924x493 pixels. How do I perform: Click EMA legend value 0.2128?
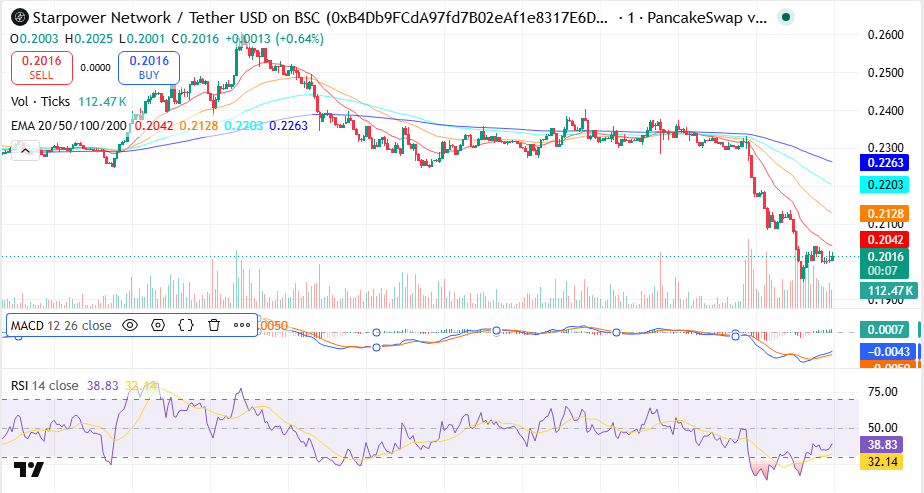[x=199, y=125]
